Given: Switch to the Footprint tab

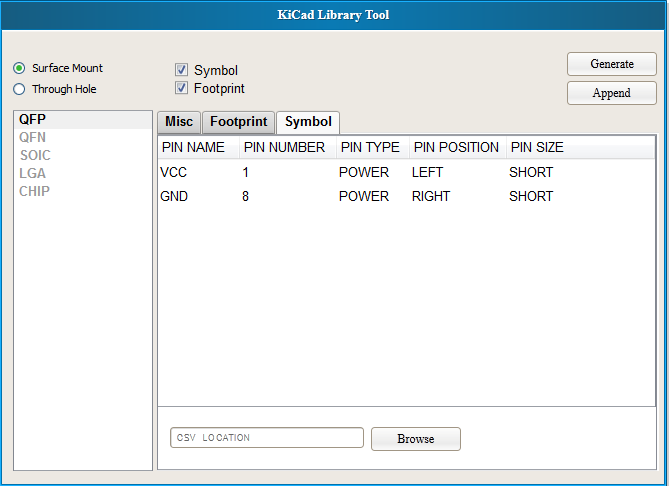Looking at the screenshot, I should [239, 122].
